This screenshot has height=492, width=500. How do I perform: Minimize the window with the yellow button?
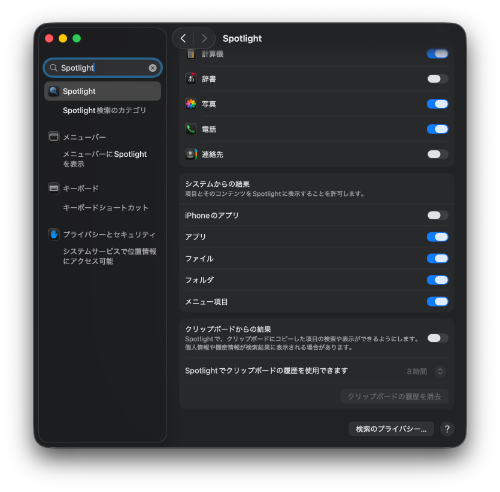pyautogui.click(x=63, y=38)
